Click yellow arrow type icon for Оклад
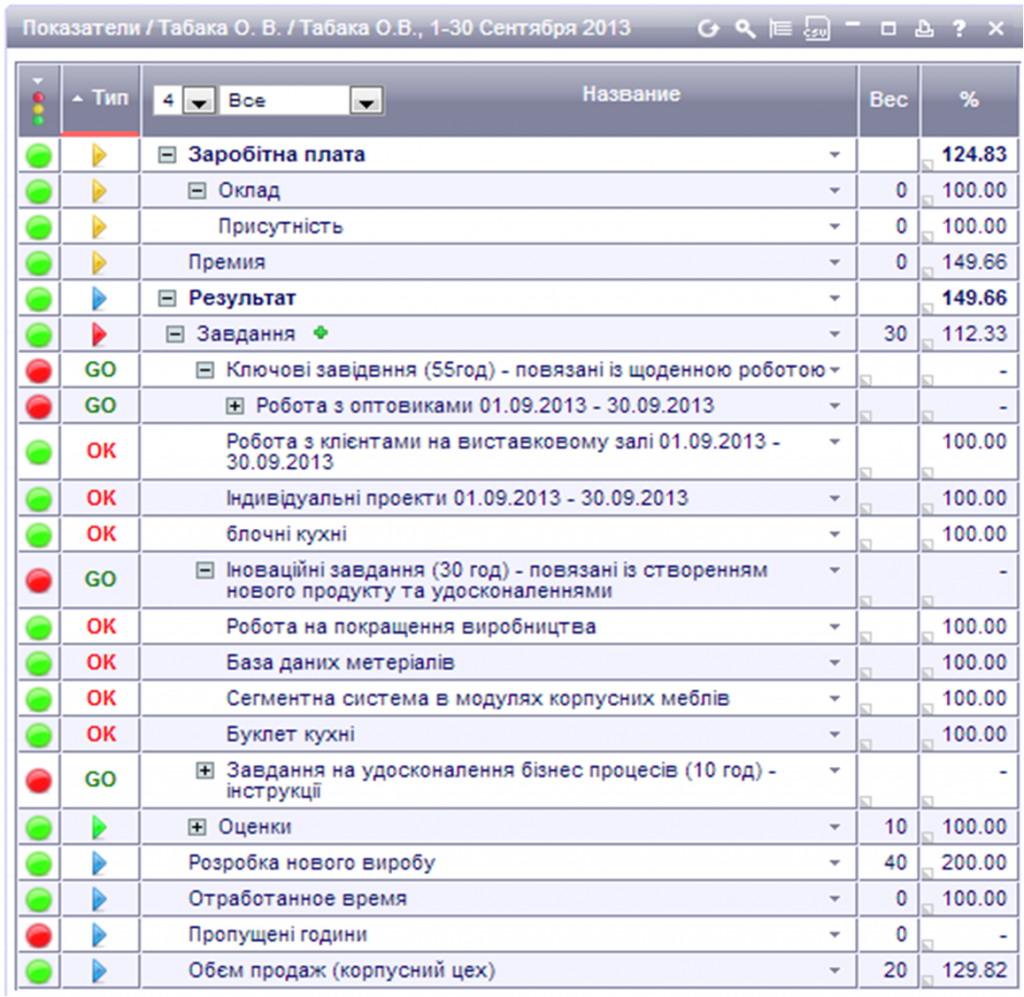1024x997 pixels. [99, 191]
